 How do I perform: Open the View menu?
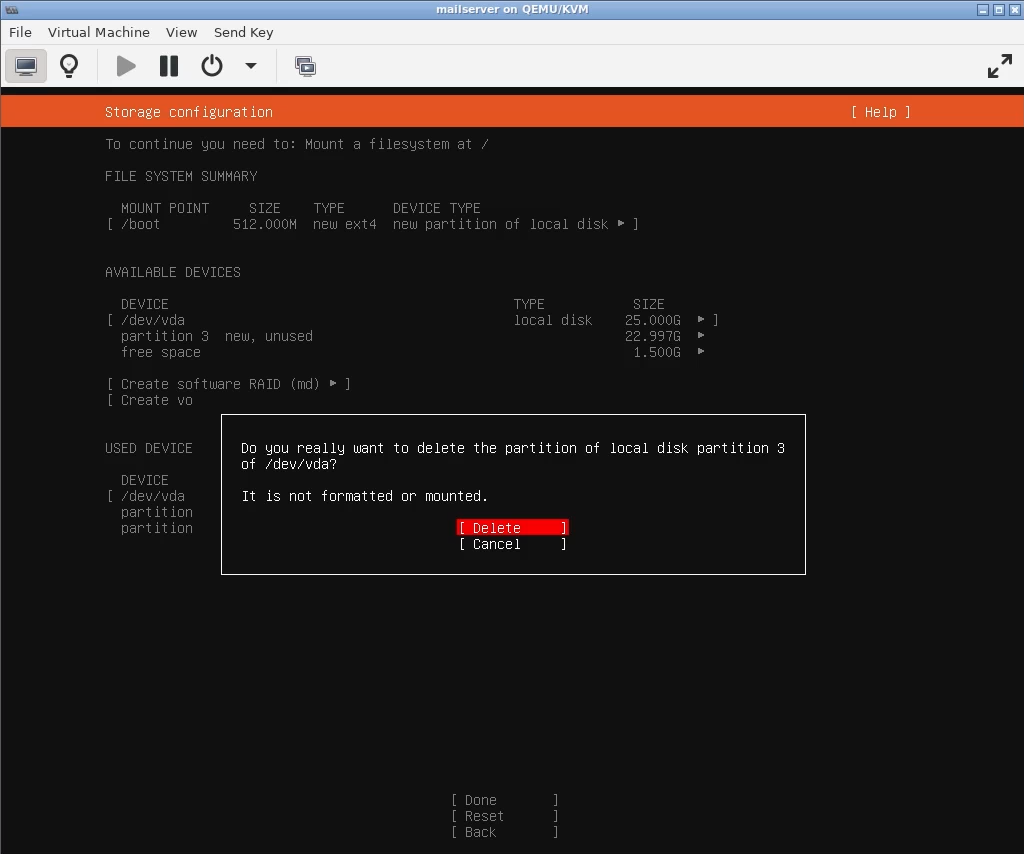click(x=181, y=32)
